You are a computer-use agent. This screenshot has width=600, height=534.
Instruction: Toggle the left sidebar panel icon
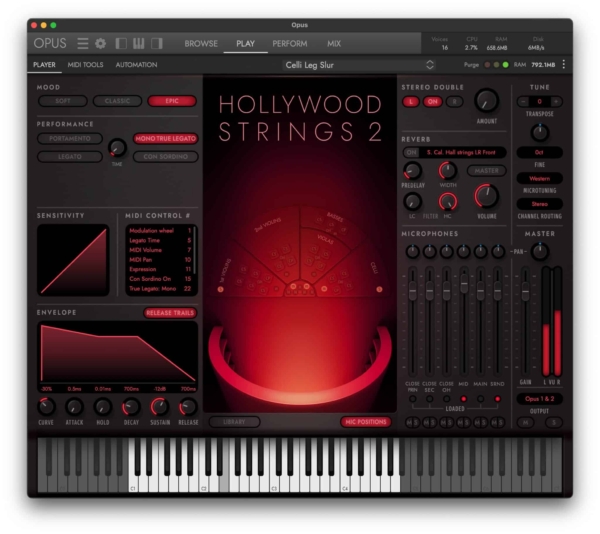click(121, 44)
